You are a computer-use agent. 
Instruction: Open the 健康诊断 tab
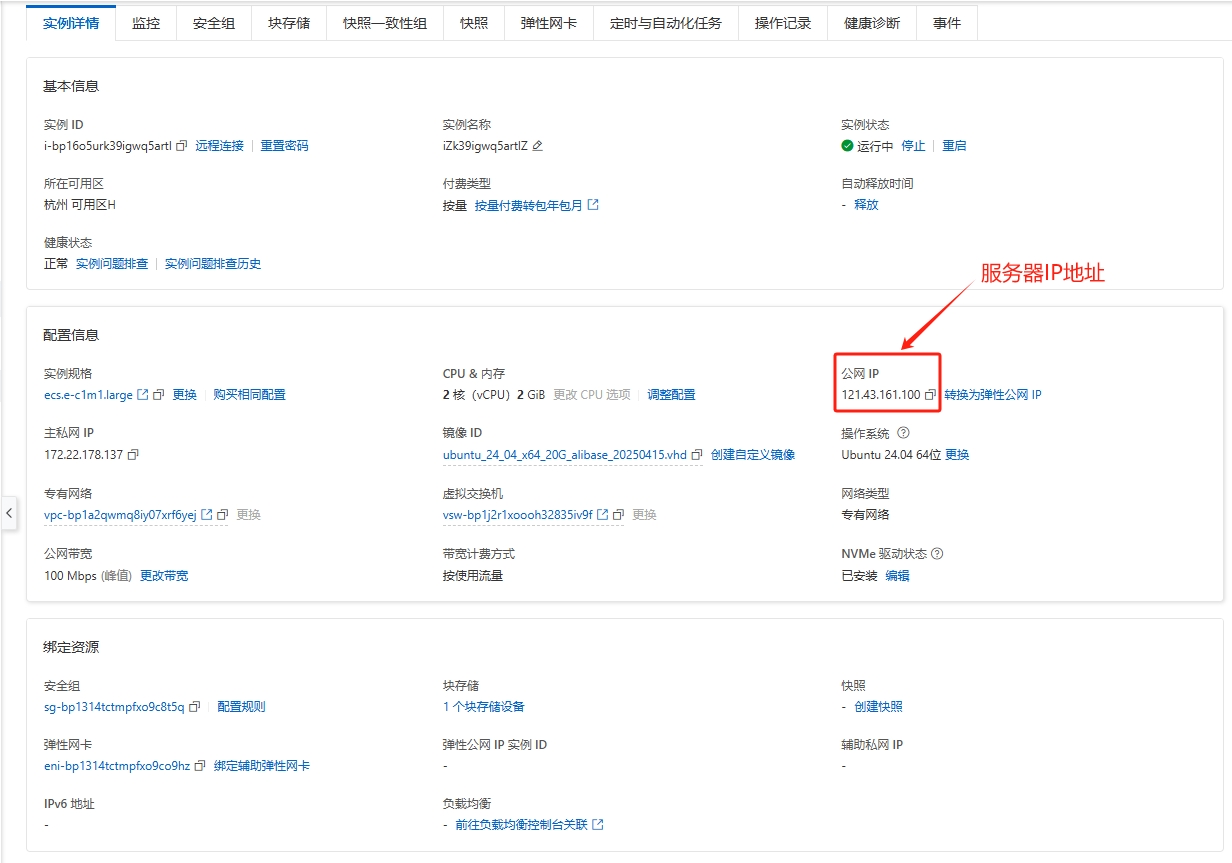tap(871, 23)
